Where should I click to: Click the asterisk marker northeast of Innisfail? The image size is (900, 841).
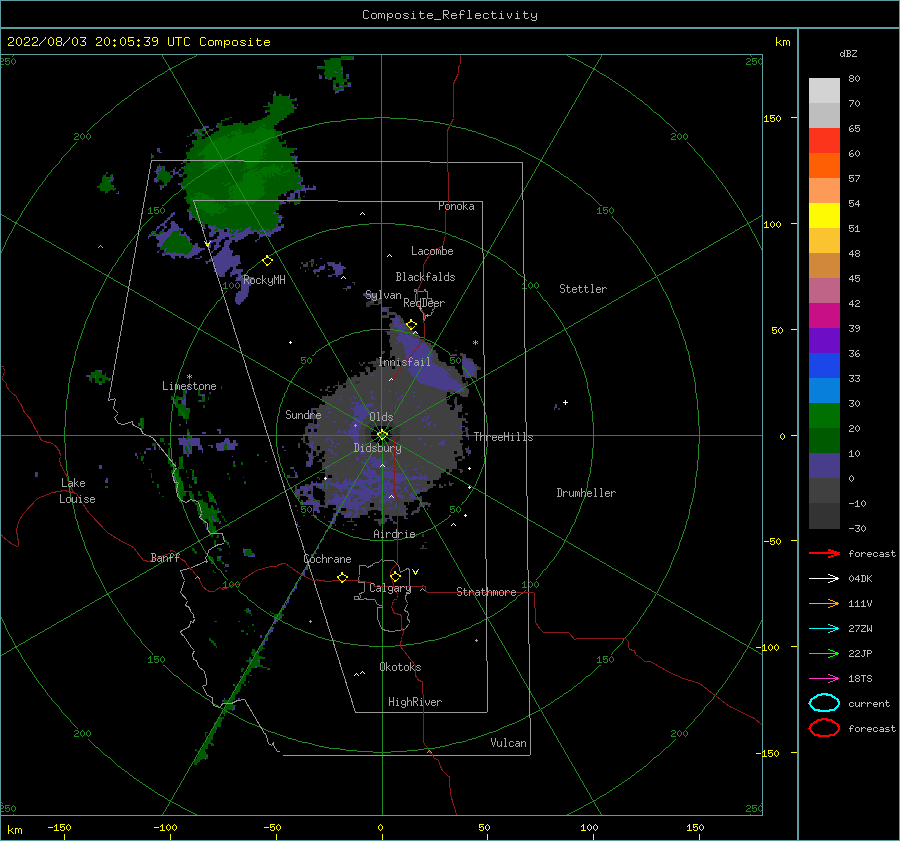(x=475, y=343)
